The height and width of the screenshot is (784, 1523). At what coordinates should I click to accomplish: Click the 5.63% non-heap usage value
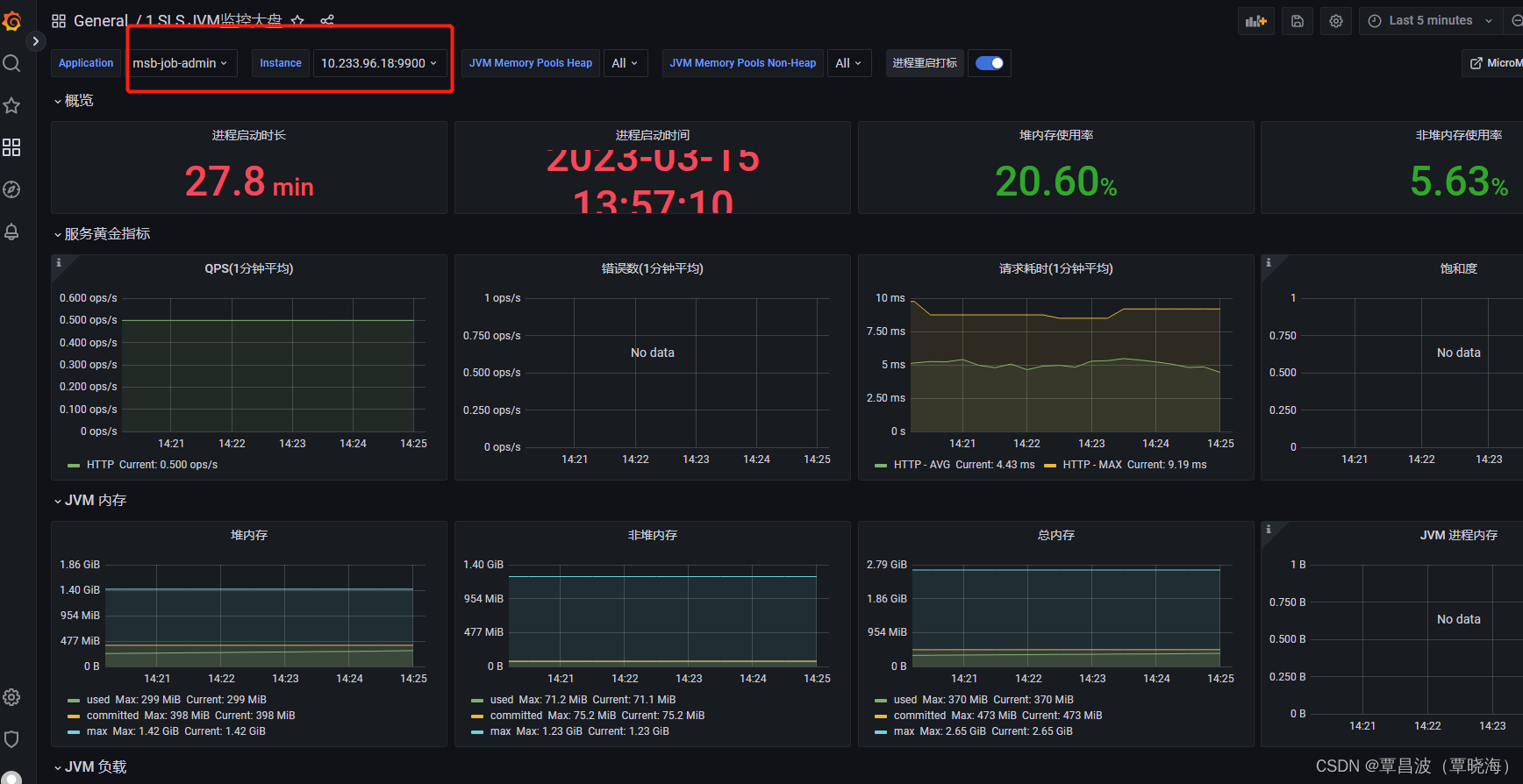(x=1459, y=182)
